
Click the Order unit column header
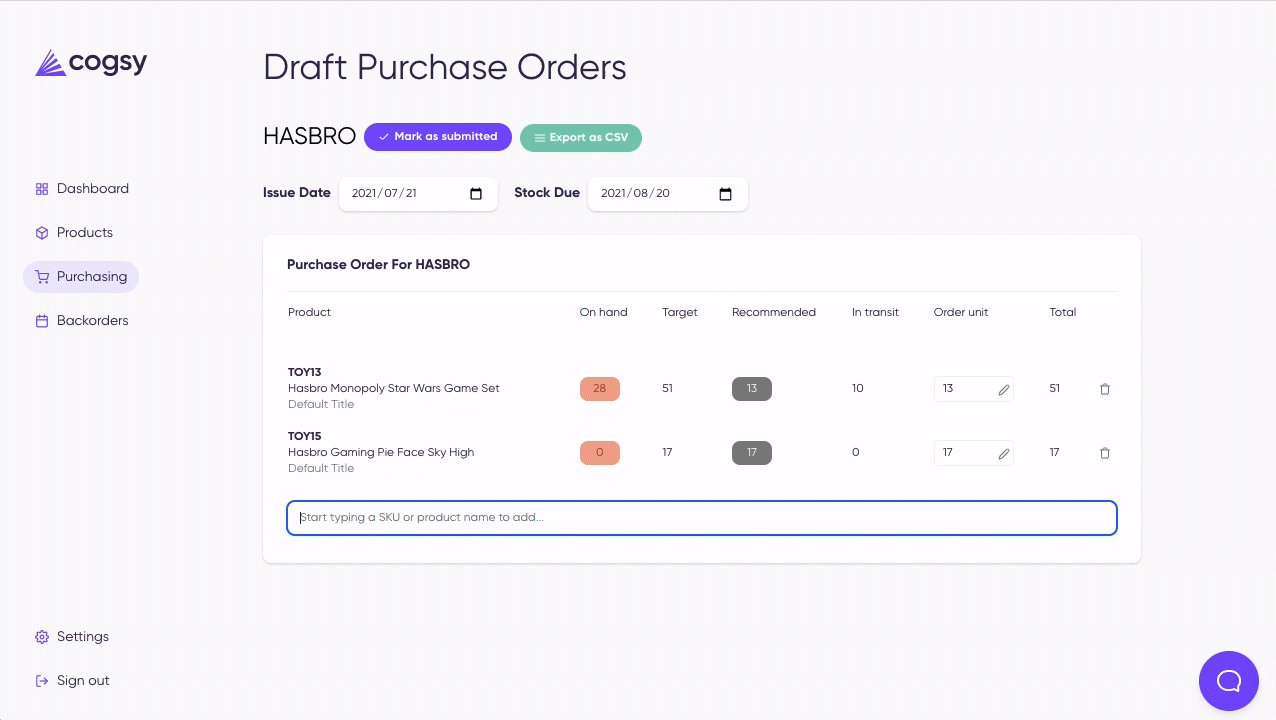(x=961, y=313)
